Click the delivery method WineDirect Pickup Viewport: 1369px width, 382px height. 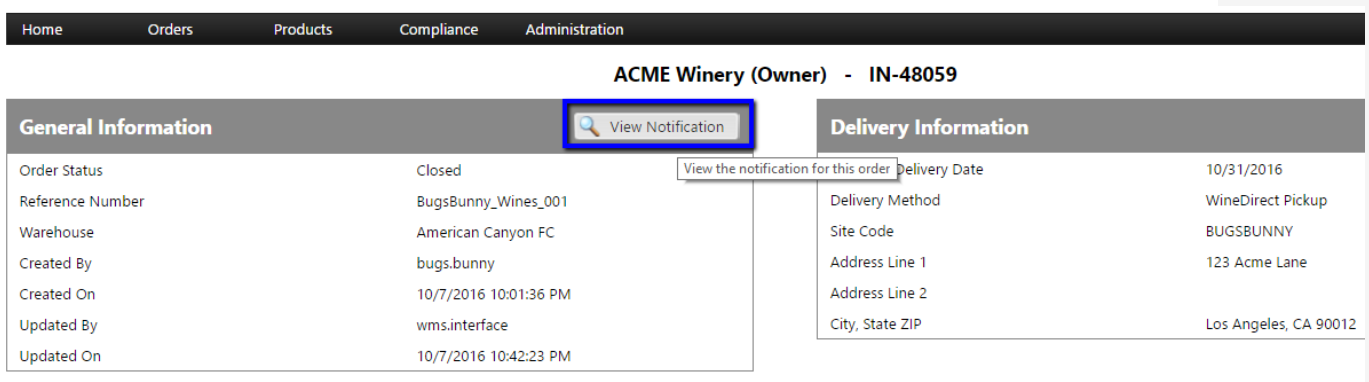point(1267,200)
